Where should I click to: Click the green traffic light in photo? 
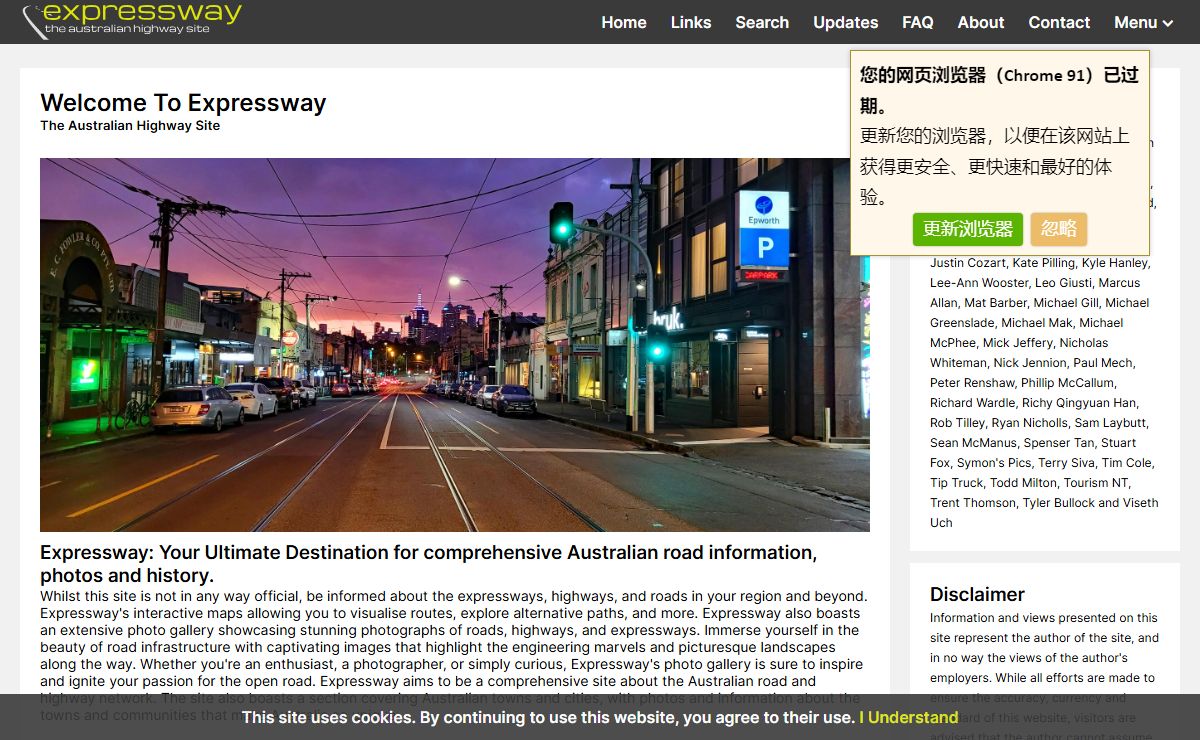point(562,222)
